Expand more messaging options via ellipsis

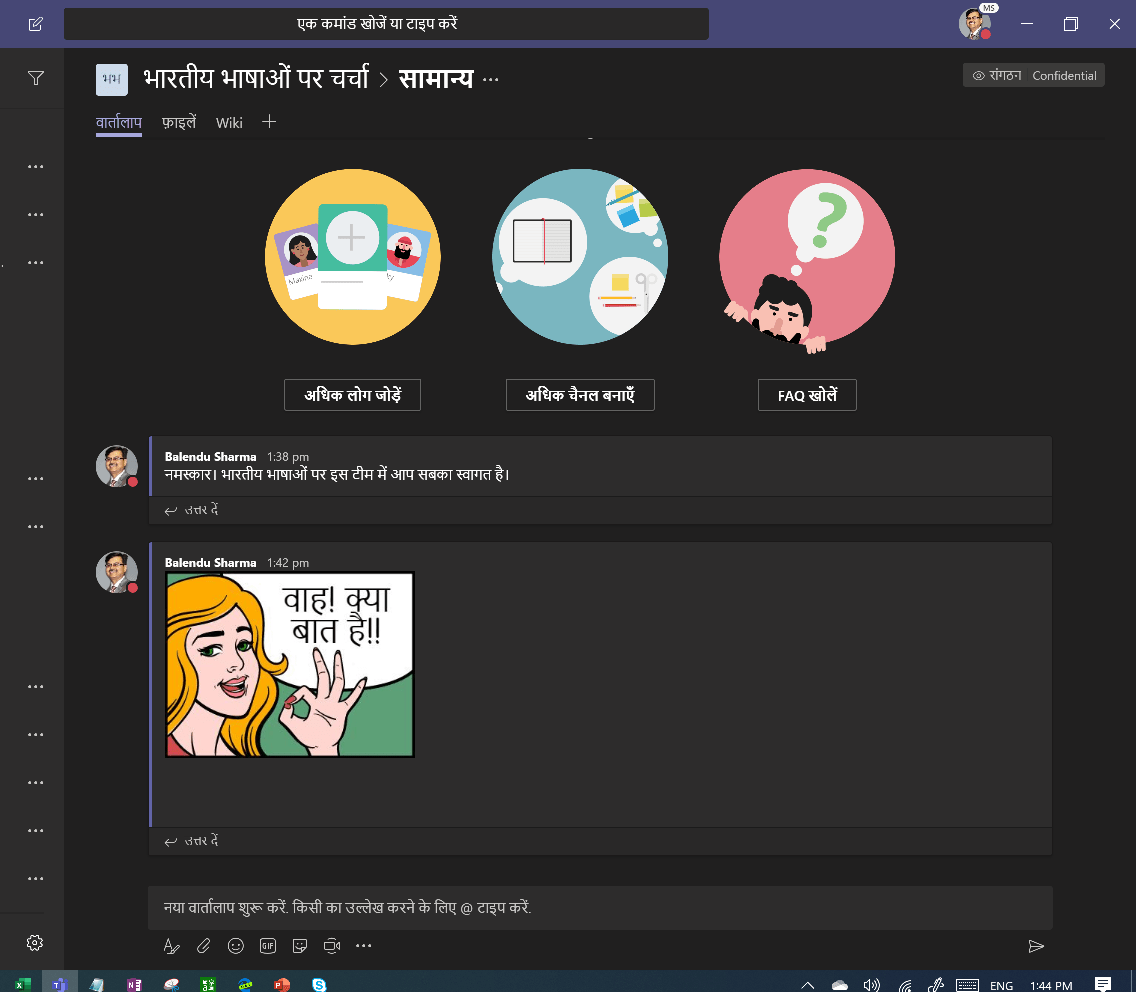pos(363,945)
